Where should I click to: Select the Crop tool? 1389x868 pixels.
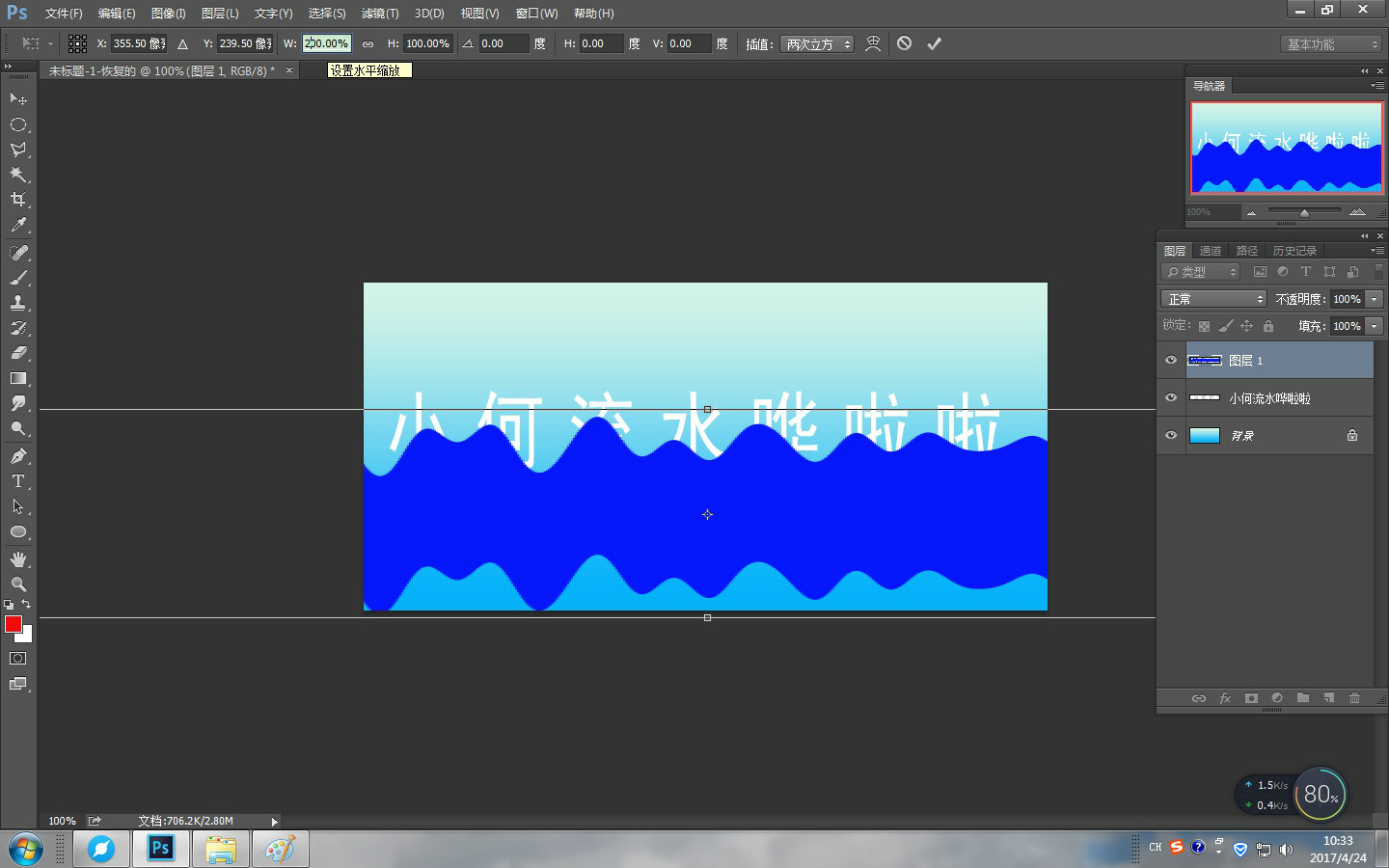coord(18,200)
